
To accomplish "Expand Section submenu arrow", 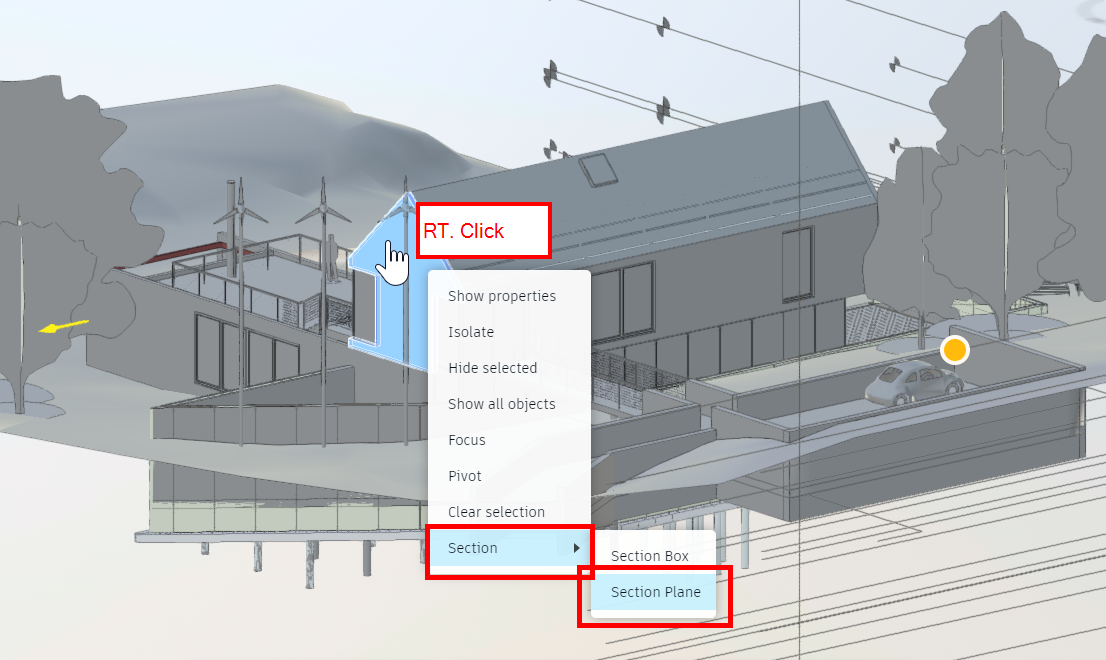I will point(576,548).
